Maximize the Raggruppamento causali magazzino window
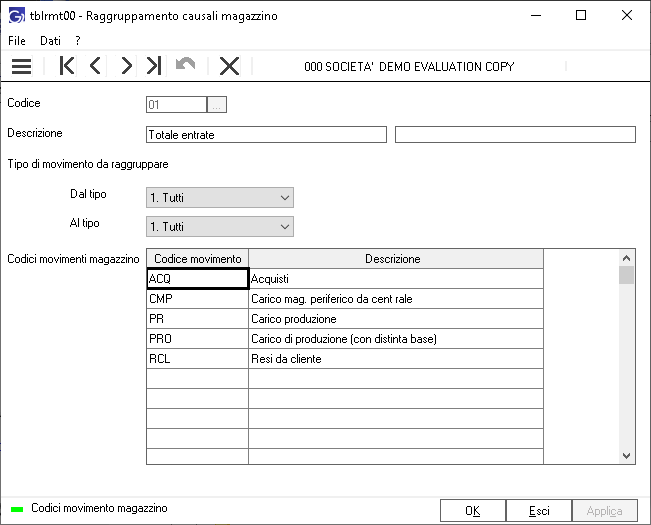 point(581,16)
